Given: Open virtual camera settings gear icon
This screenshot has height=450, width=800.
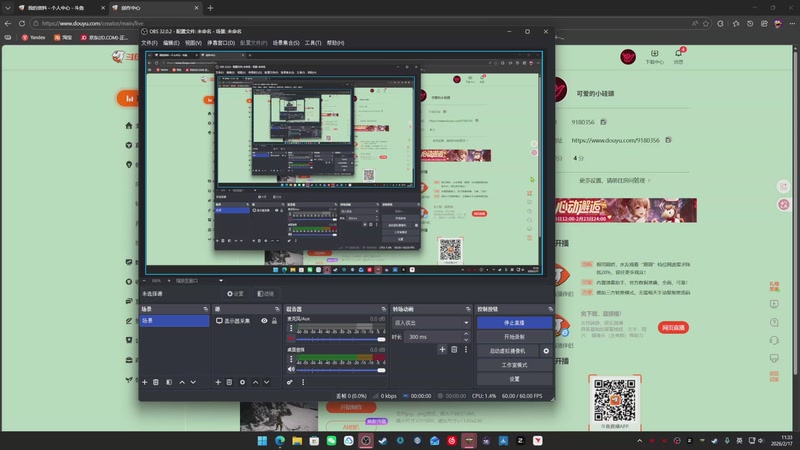Looking at the screenshot, I should pos(546,351).
